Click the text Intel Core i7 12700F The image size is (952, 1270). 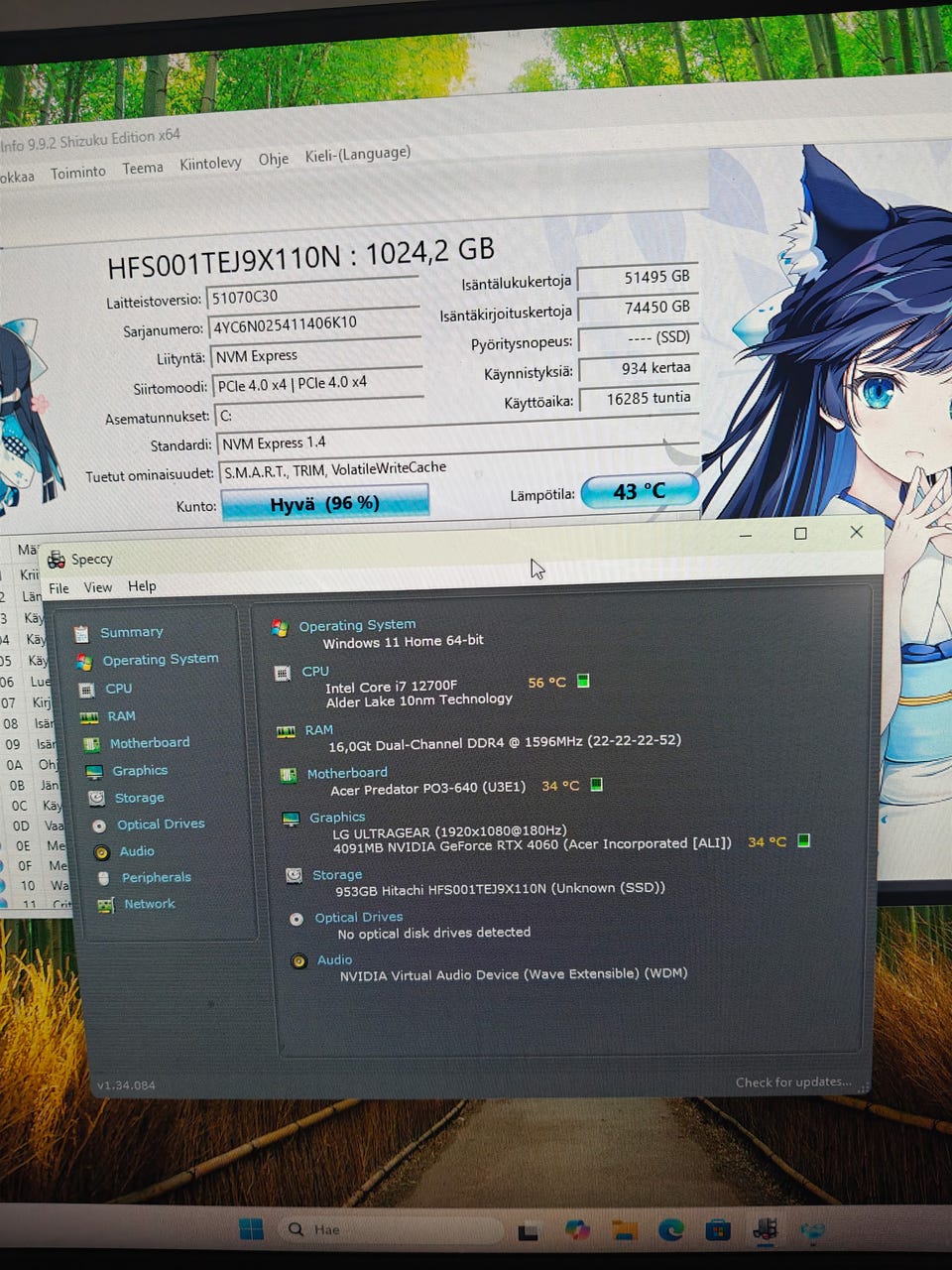[391, 687]
